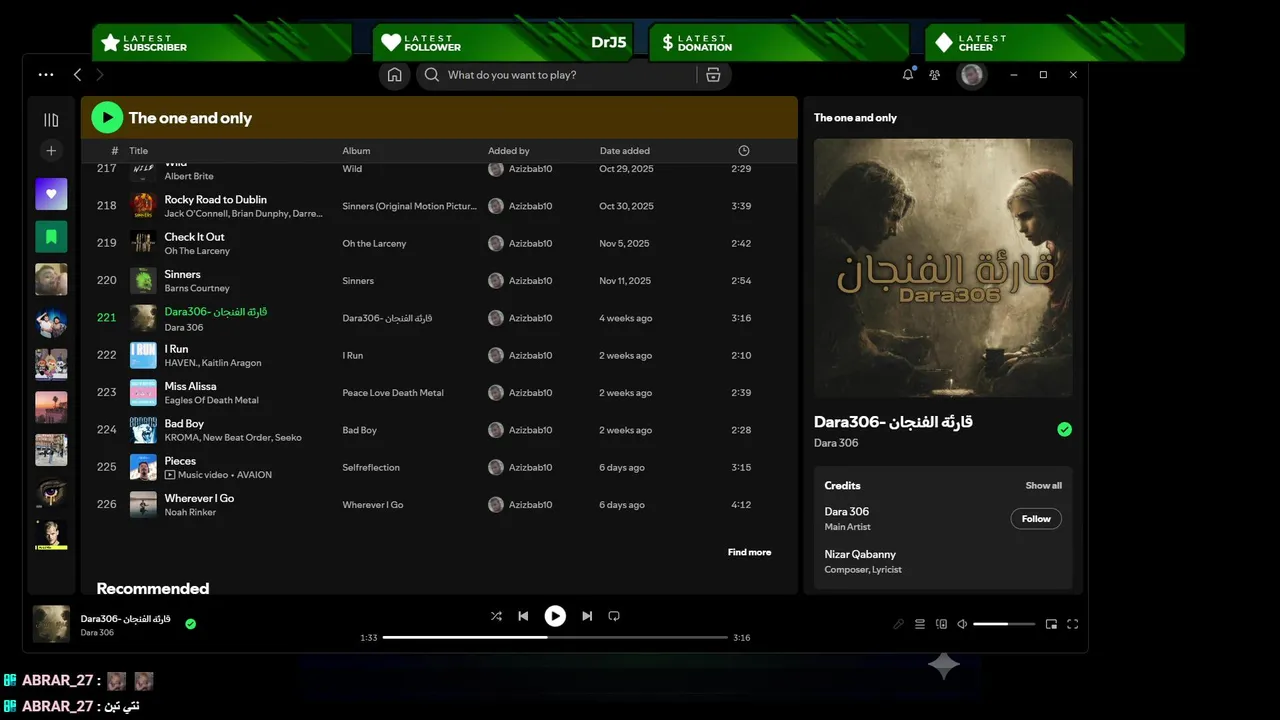Sort by 'Added by' column header
The image size is (1280, 720).
[508, 151]
